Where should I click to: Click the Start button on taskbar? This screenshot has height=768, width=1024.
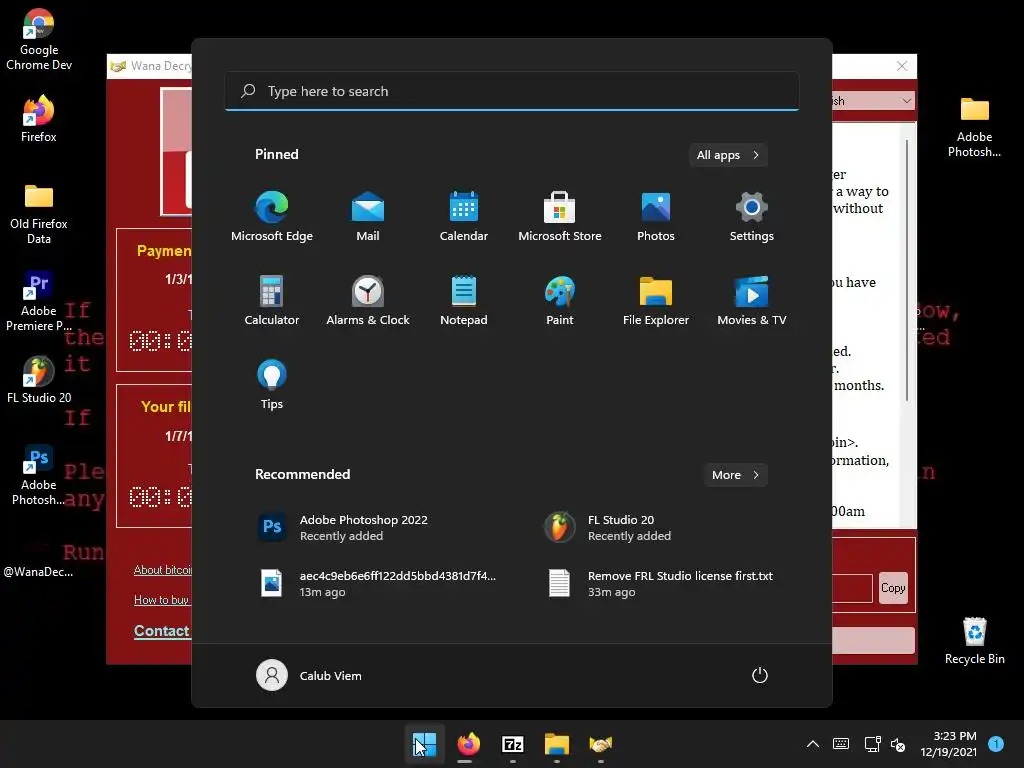click(424, 744)
